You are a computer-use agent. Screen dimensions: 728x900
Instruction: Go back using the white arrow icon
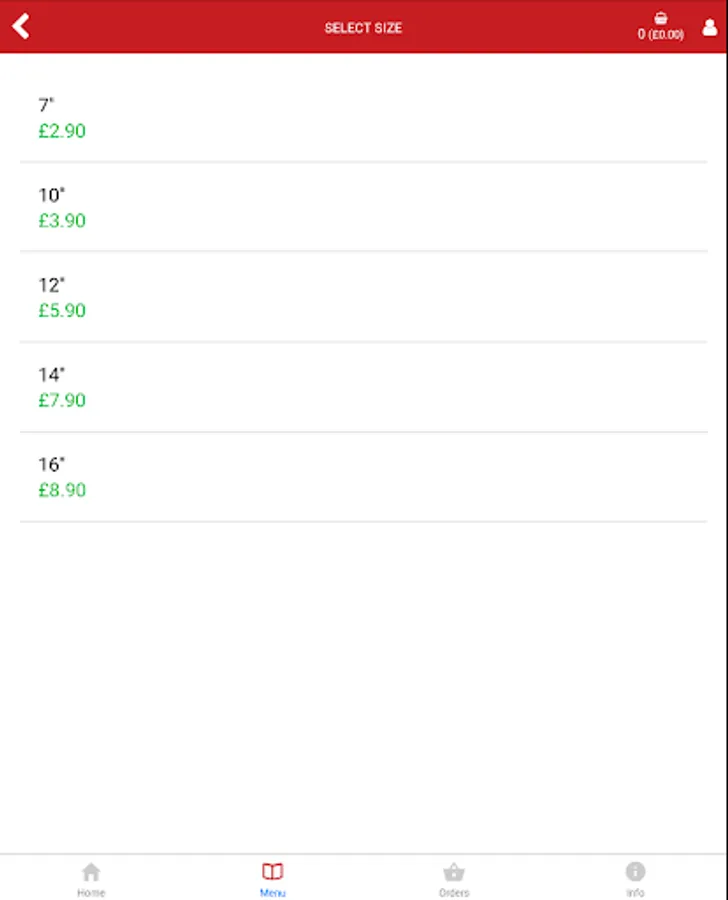pos(21,26)
